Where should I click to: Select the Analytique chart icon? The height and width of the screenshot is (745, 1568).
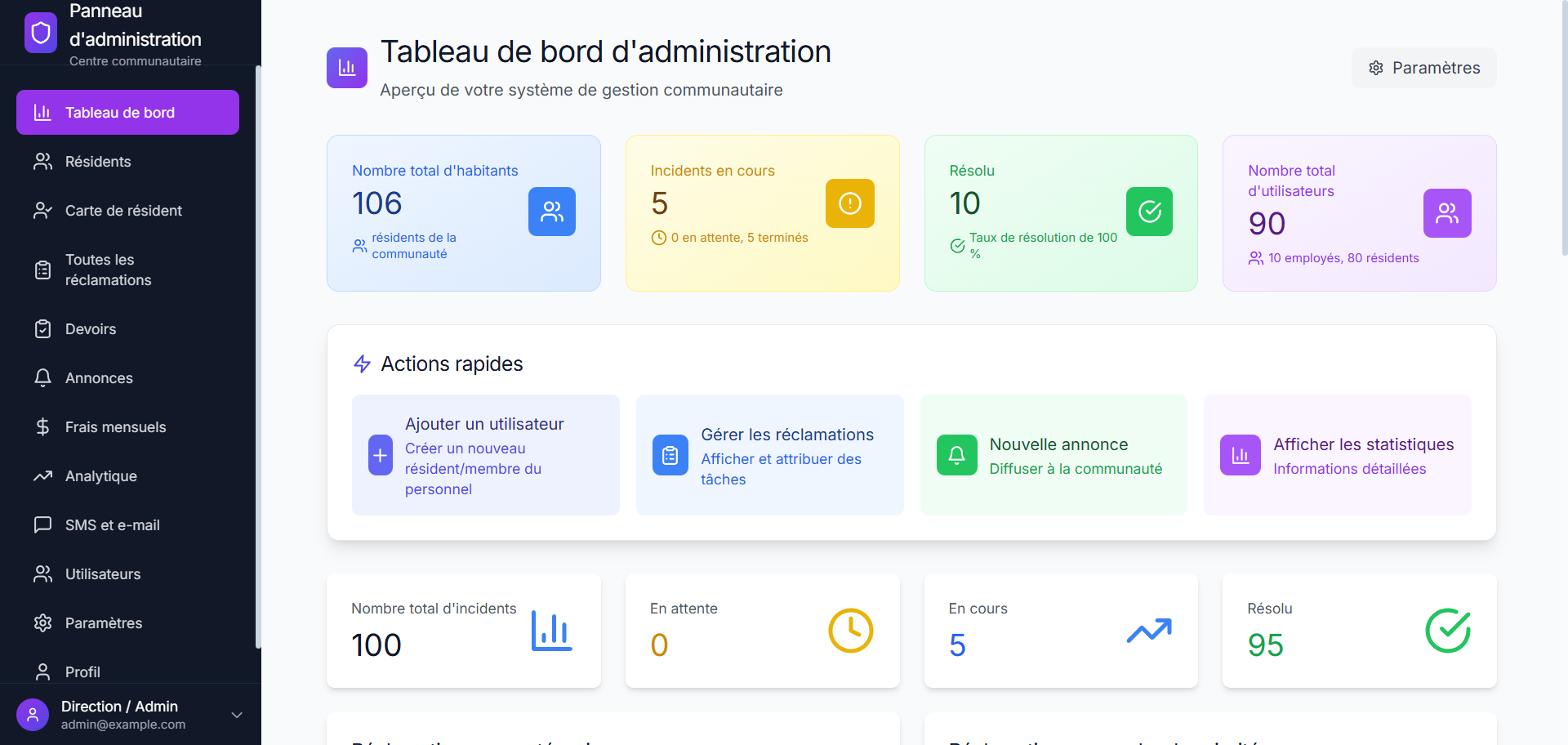tap(43, 475)
